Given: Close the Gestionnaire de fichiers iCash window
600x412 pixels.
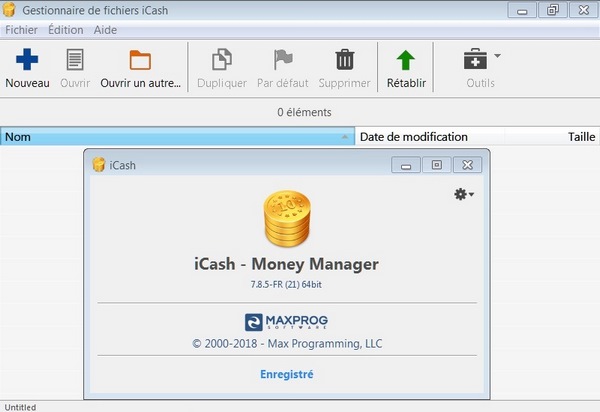Looking at the screenshot, I should (x=584, y=10).
